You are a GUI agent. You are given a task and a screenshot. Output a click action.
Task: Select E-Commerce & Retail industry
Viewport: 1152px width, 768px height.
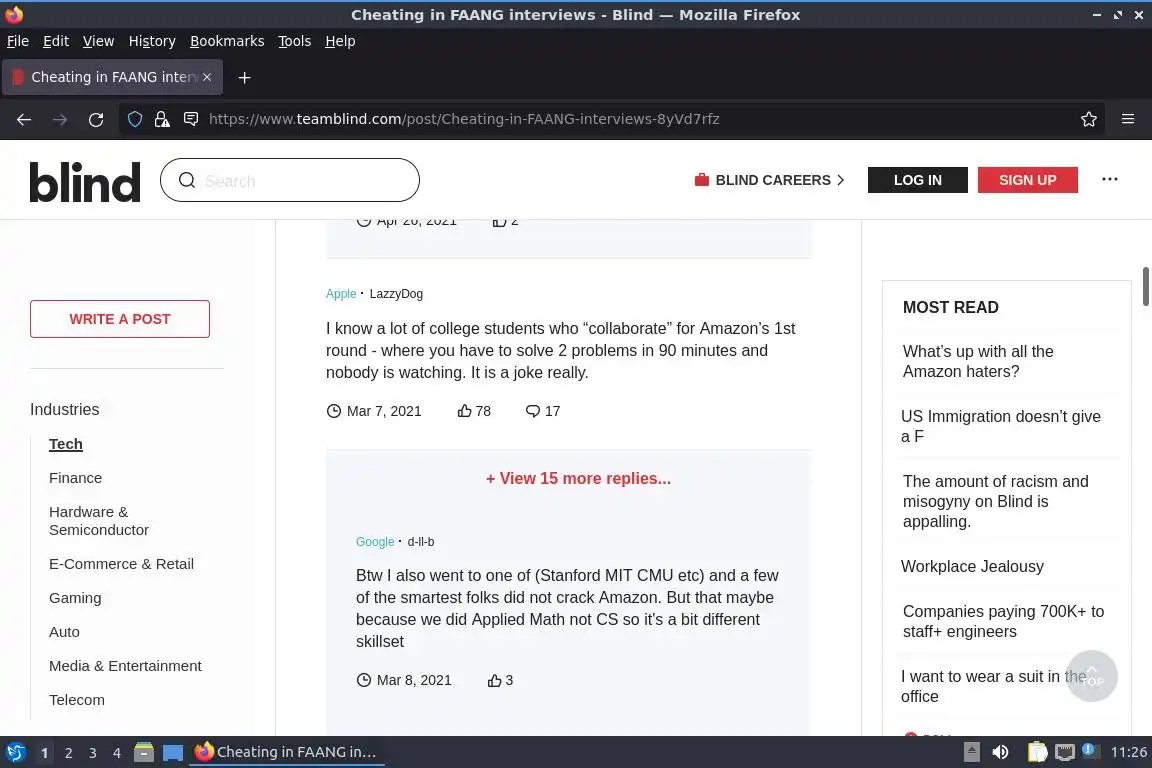121,564
